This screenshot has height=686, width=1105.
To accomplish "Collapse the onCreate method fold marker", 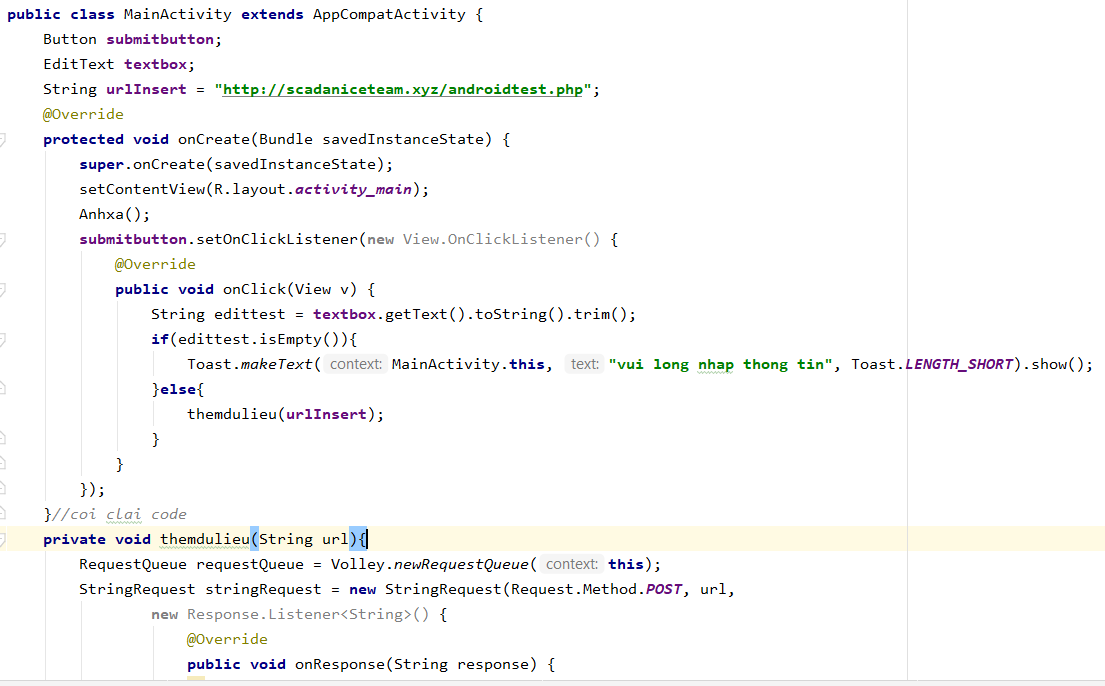I will coord(2,140).
